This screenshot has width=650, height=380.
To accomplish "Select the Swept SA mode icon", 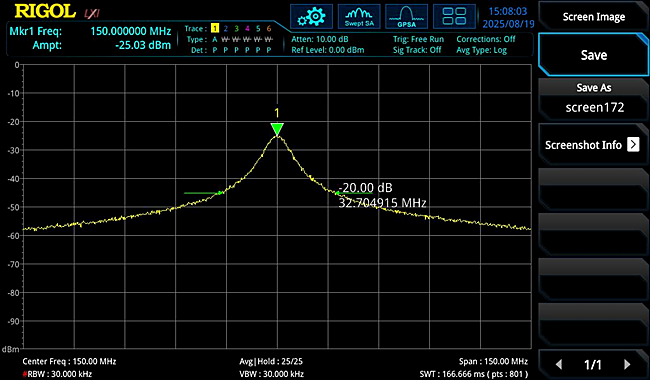I will (x=359, y=17).
